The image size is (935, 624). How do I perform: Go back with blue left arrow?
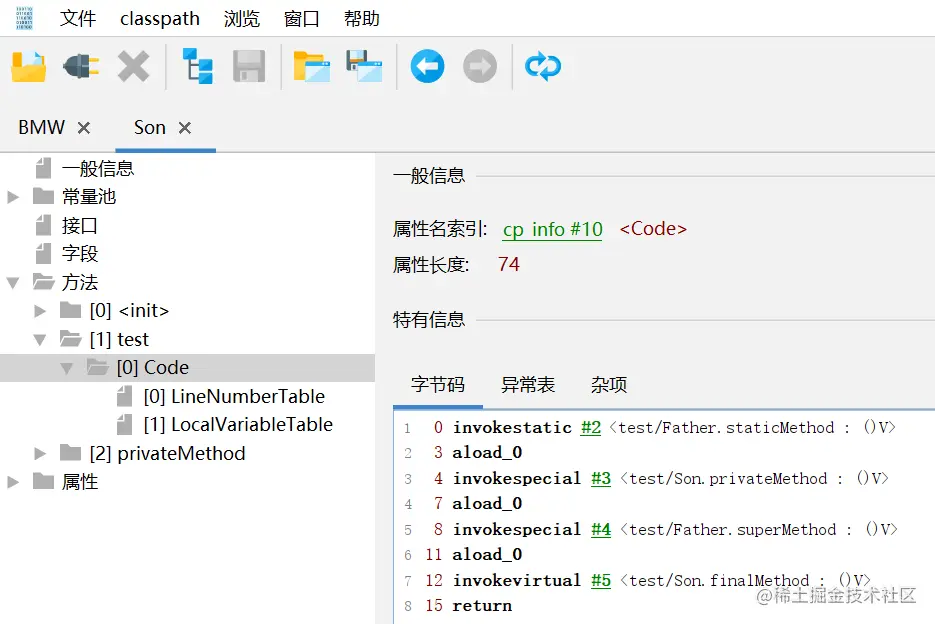click(x=427, y=66)
